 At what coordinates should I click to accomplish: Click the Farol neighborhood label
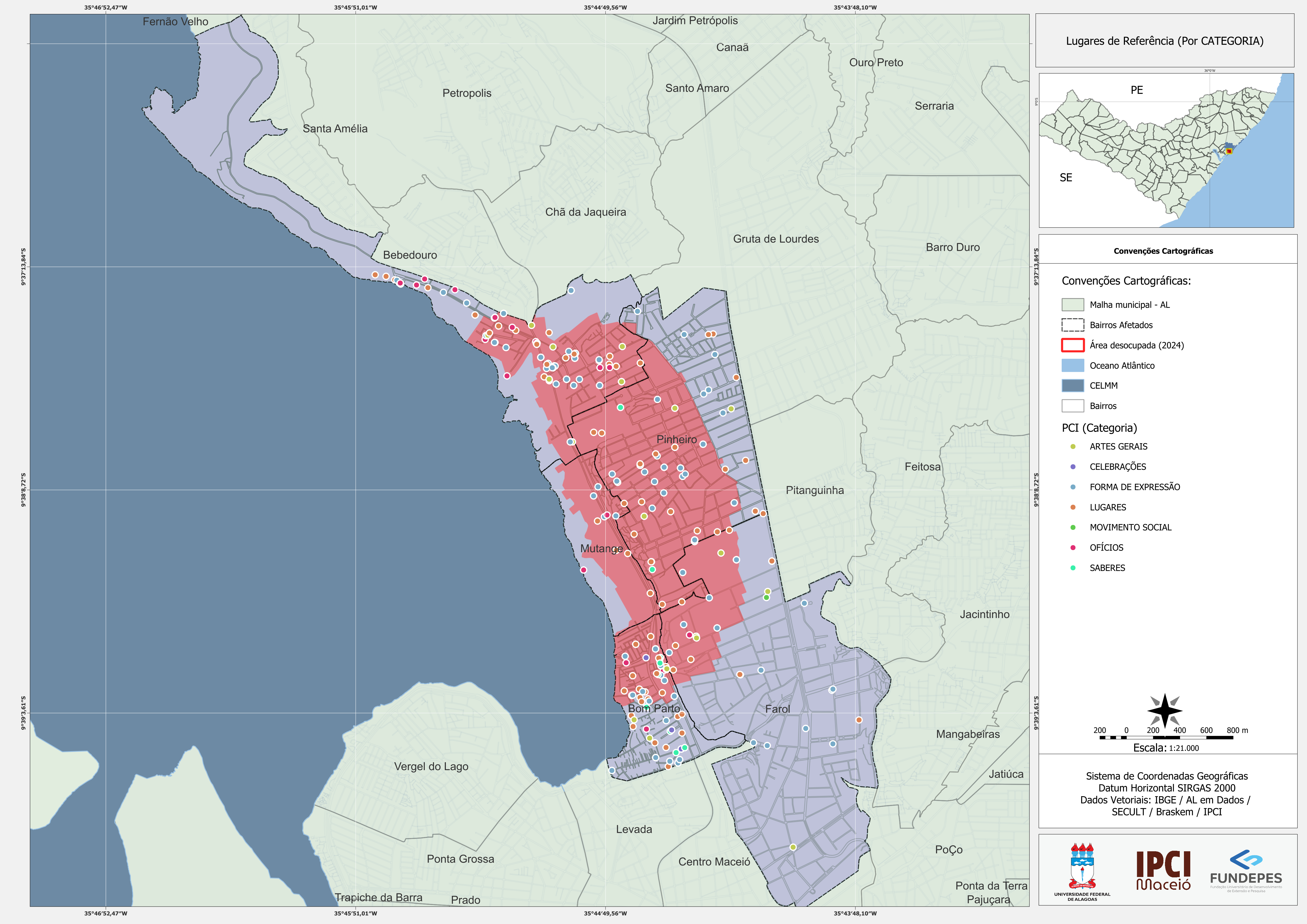point(778,709)
